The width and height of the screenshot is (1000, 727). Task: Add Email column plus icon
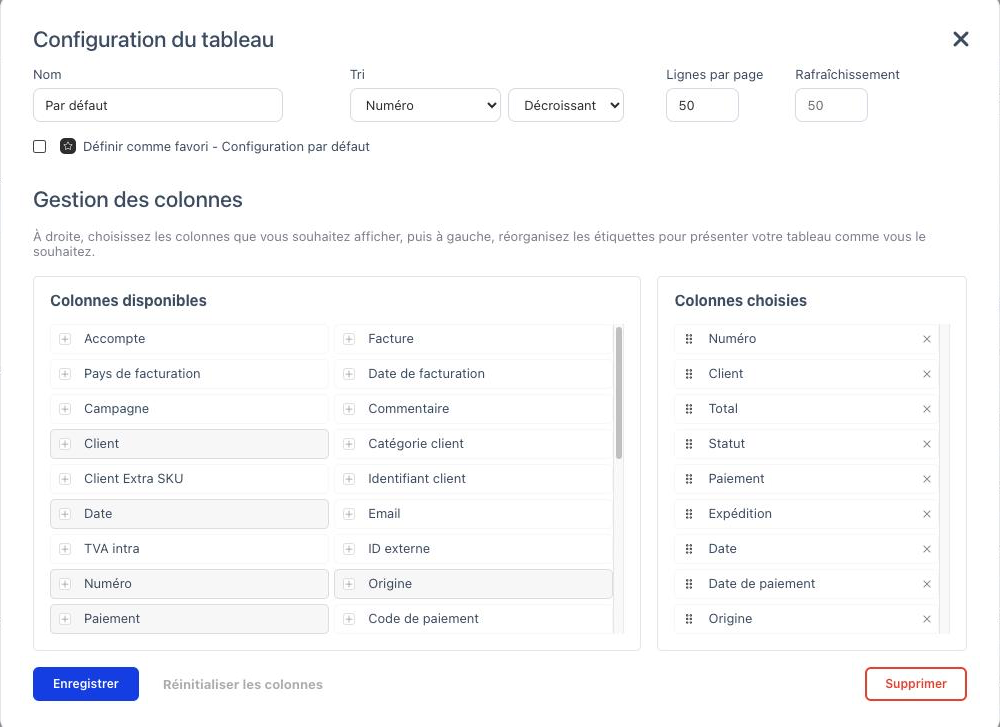point(349,514)
